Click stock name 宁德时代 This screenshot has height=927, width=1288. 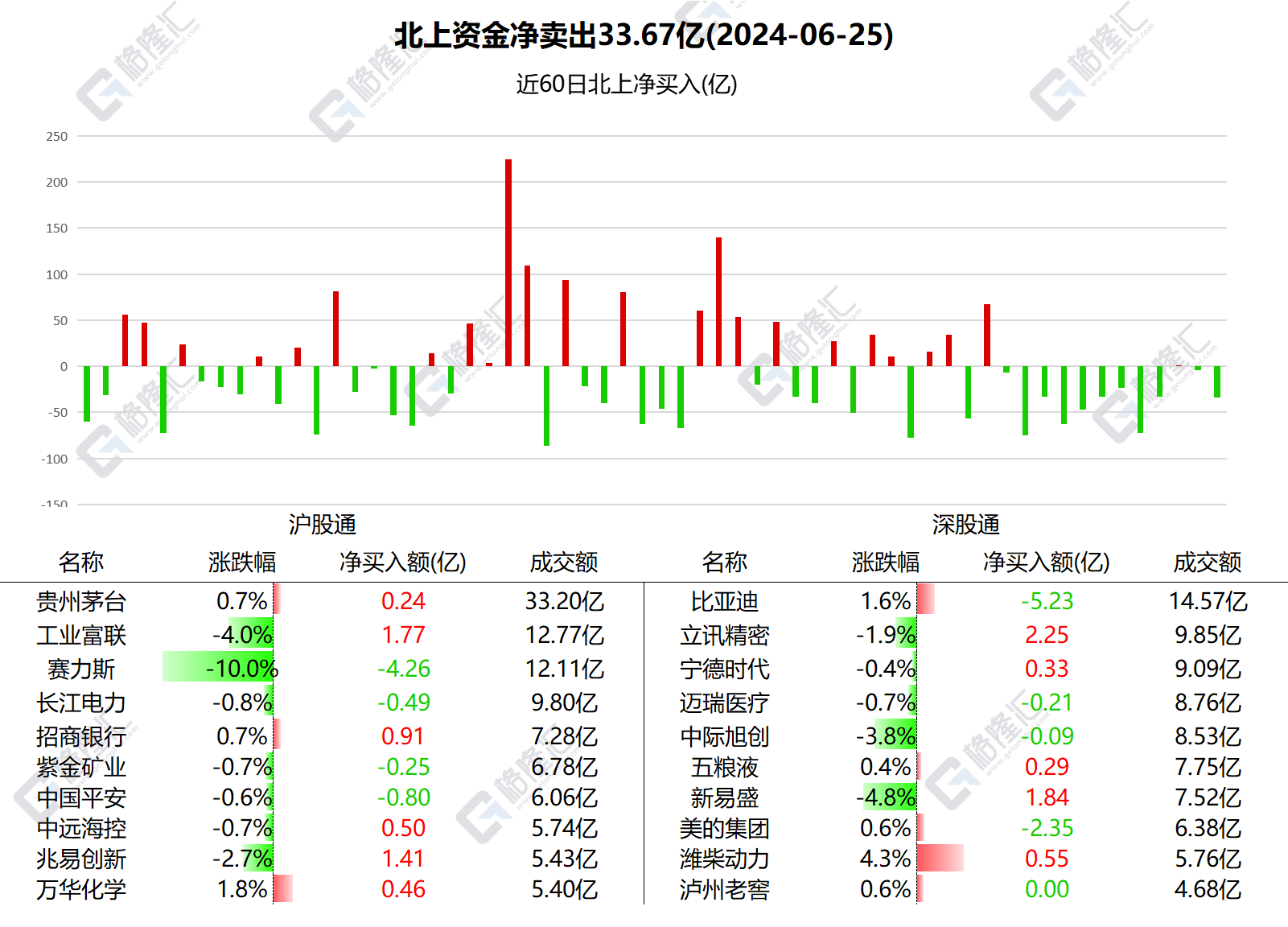(x=725, y=669)
